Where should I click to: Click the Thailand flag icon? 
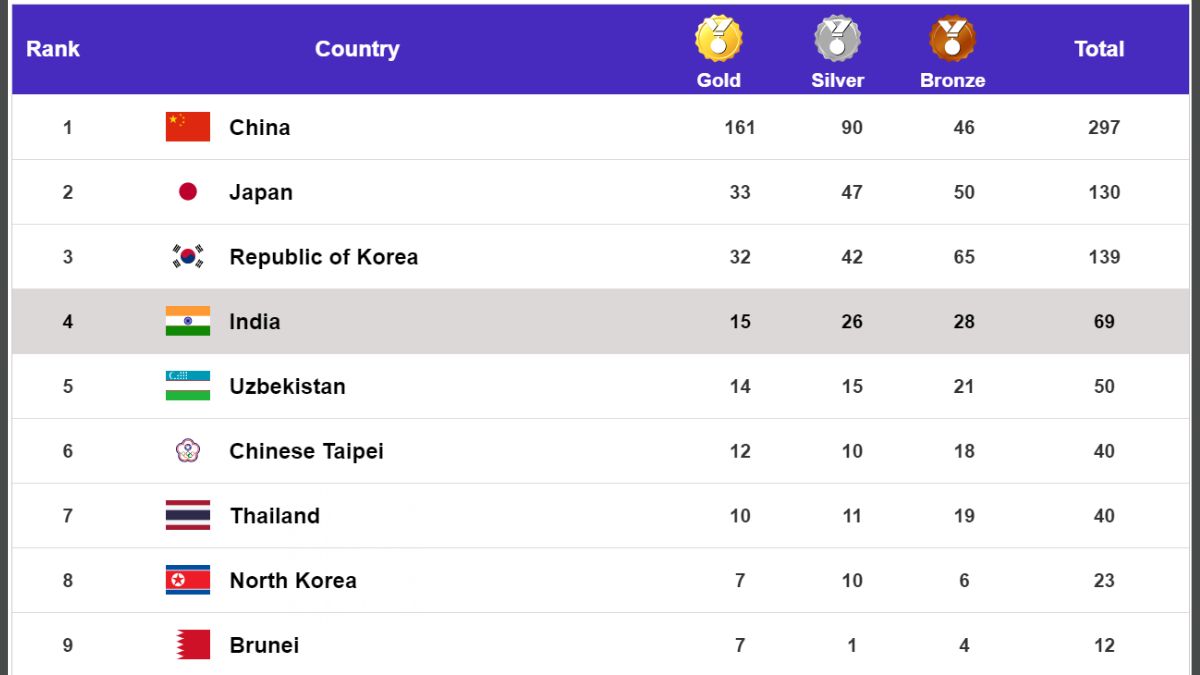point(188,515)
